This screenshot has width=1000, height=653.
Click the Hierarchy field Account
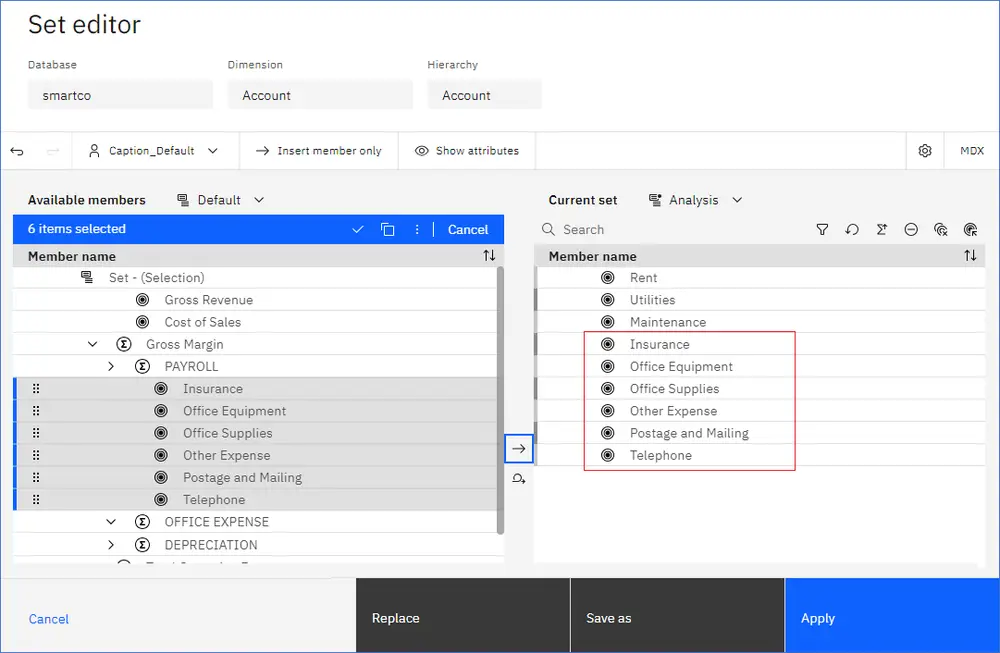[485, 96]
